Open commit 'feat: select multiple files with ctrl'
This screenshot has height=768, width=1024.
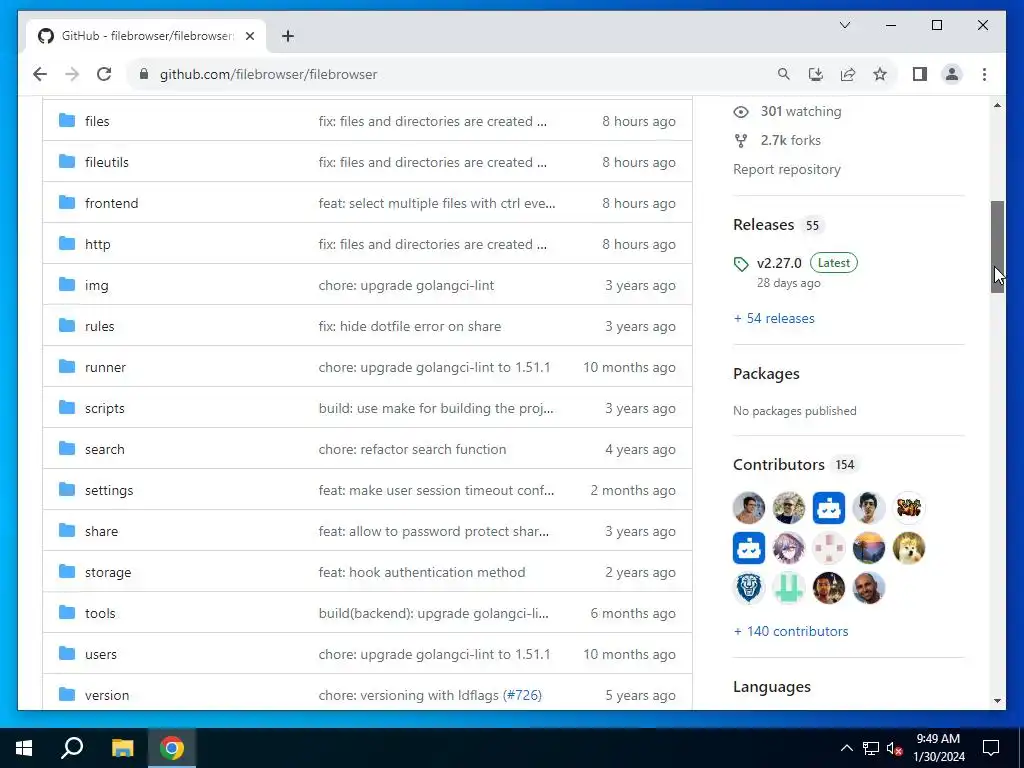click(437, 204)
